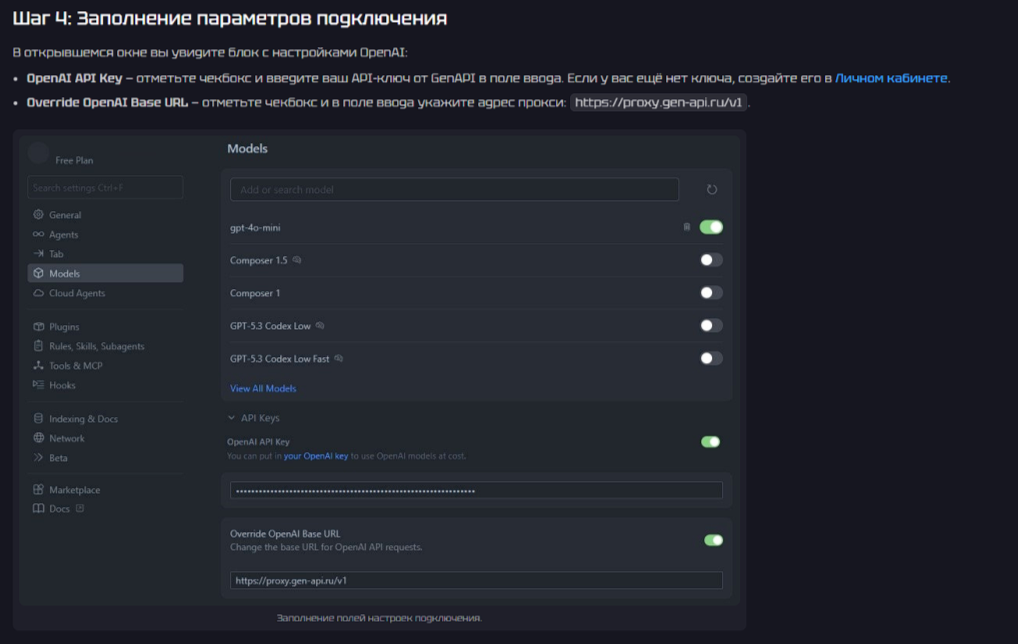Click the View All Models link
Image resolution: width=1018 pixels, height=644 pixels.
(x=263, y=388)
